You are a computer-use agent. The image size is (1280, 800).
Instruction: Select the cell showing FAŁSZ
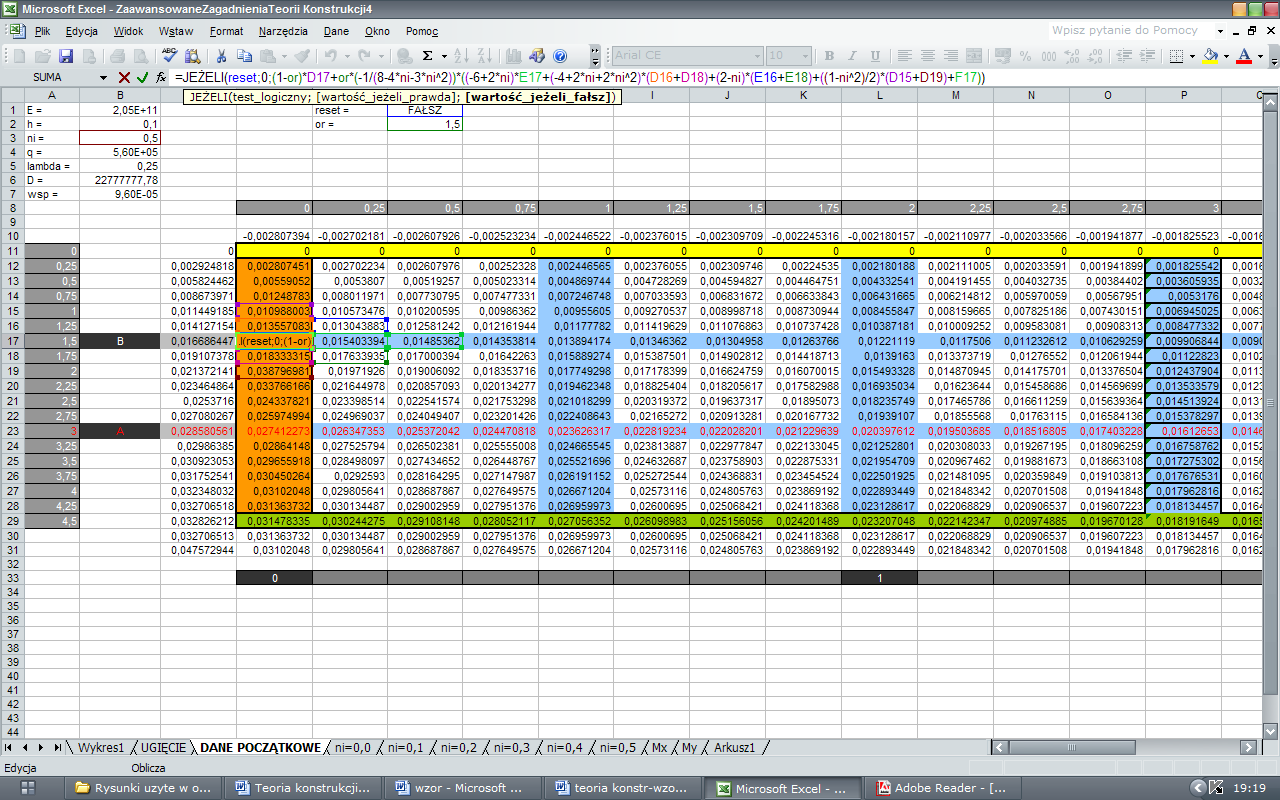click(425, 111)
